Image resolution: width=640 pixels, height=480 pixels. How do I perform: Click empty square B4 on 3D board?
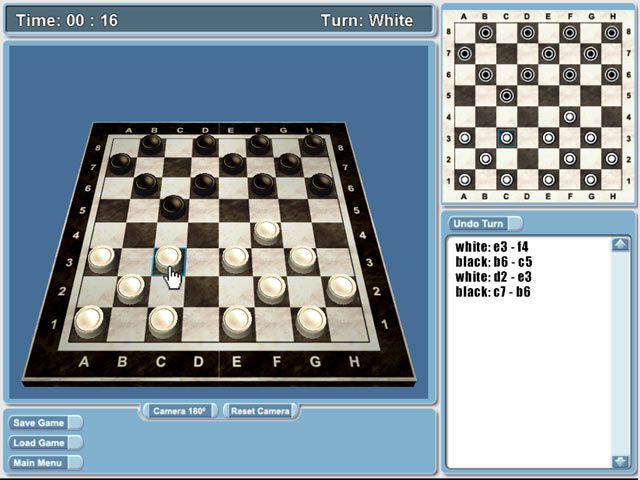coord(139,235)
